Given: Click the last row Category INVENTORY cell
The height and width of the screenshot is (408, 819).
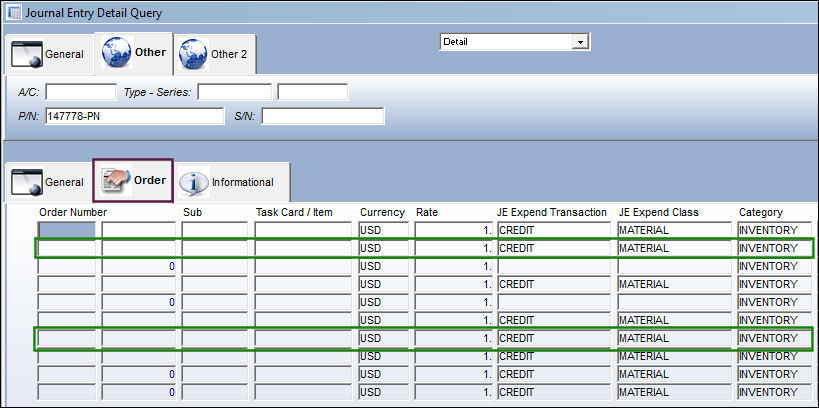Looking at the screenshot, I should [x=774, y=392].
